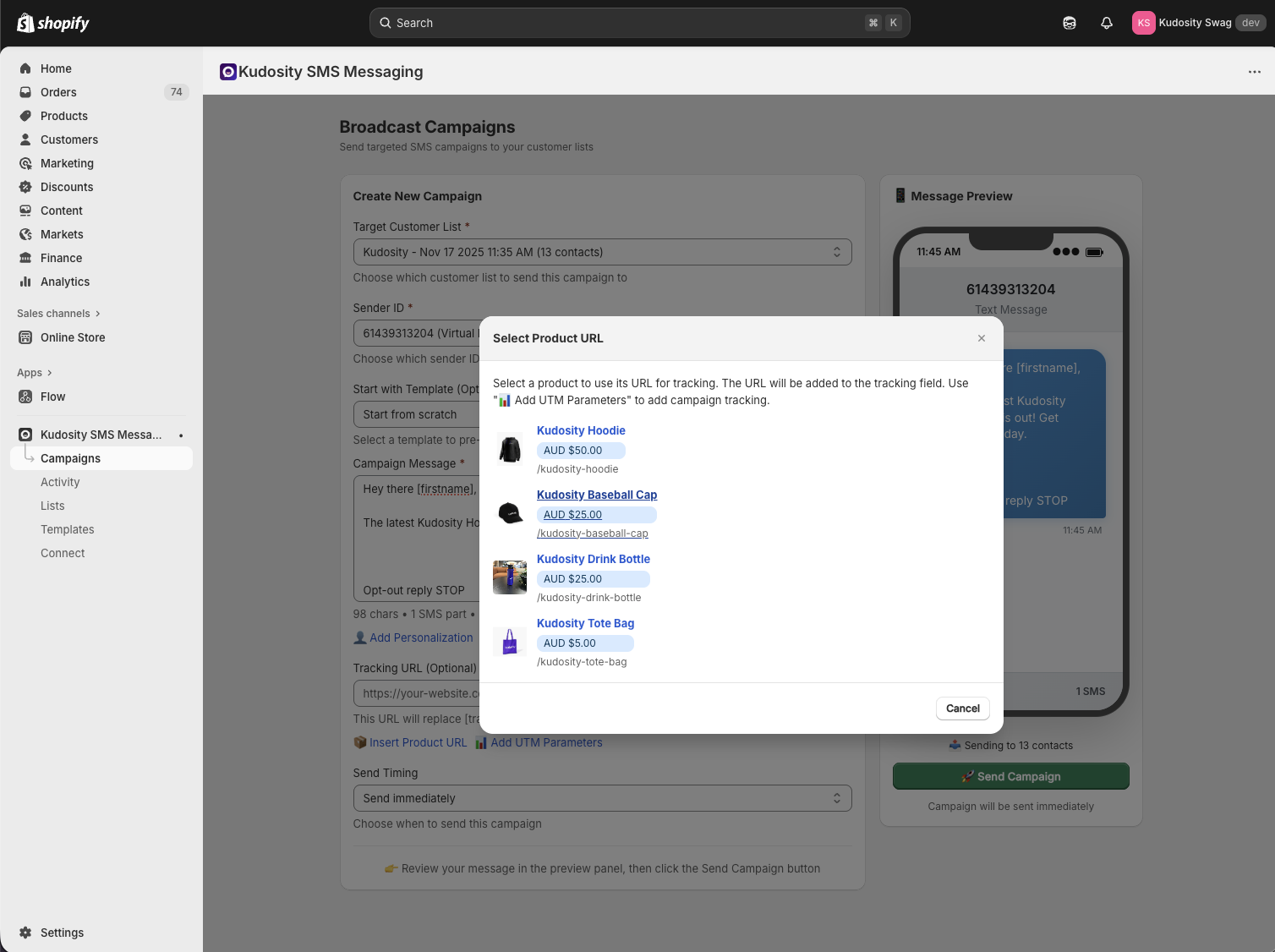Image resolution: width=1275 pixels, height=952 pixels.
Task: Choose the Kudosity Drink Bottle product link
Action: tap(594, 559)
